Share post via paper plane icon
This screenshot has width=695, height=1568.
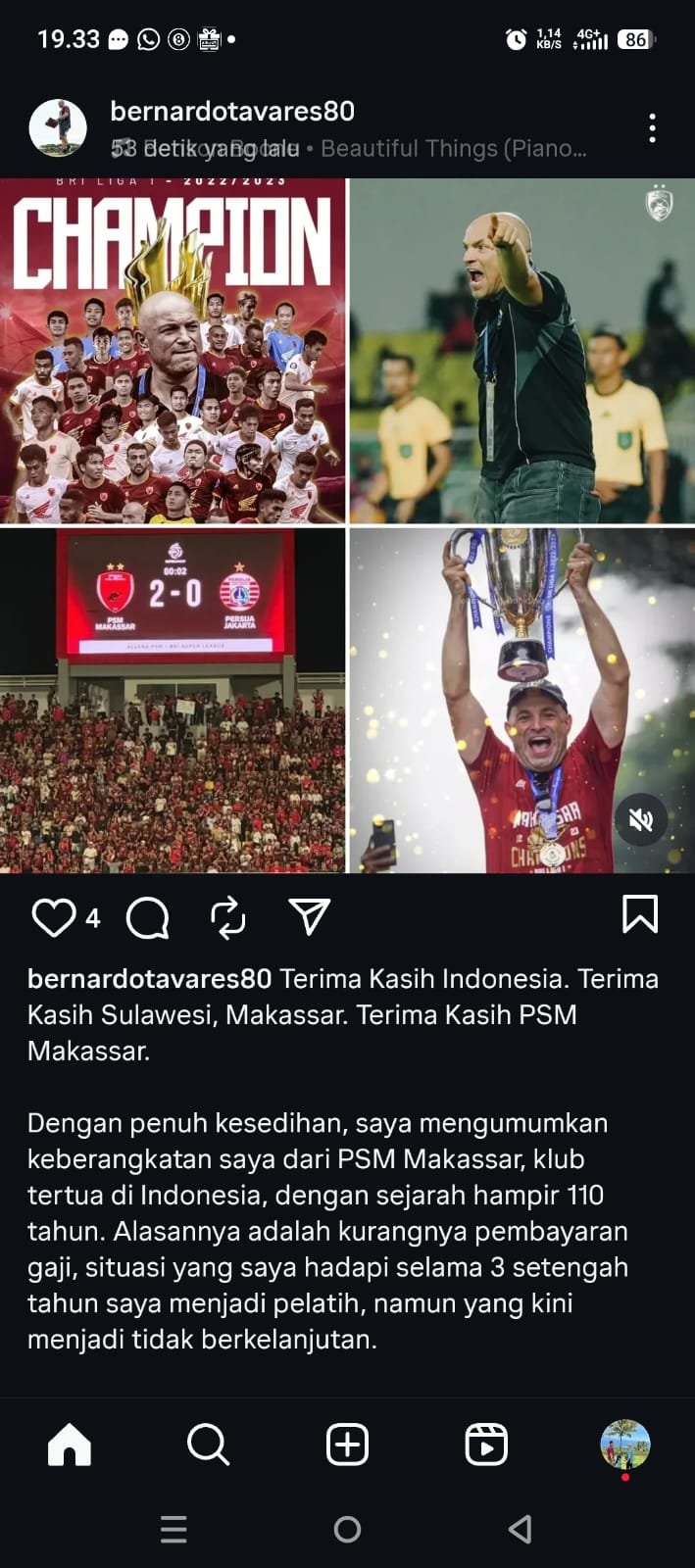click(x=309, y=917)
